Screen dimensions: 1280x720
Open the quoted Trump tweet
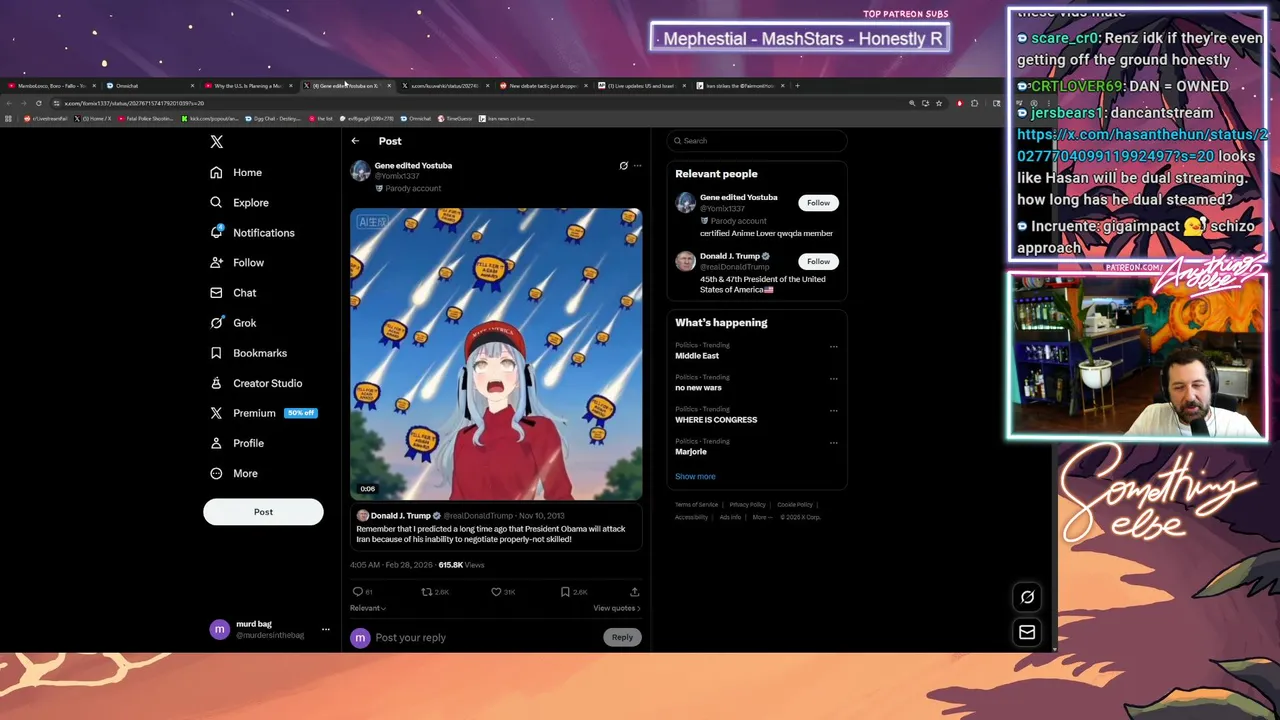click(496, 528)
